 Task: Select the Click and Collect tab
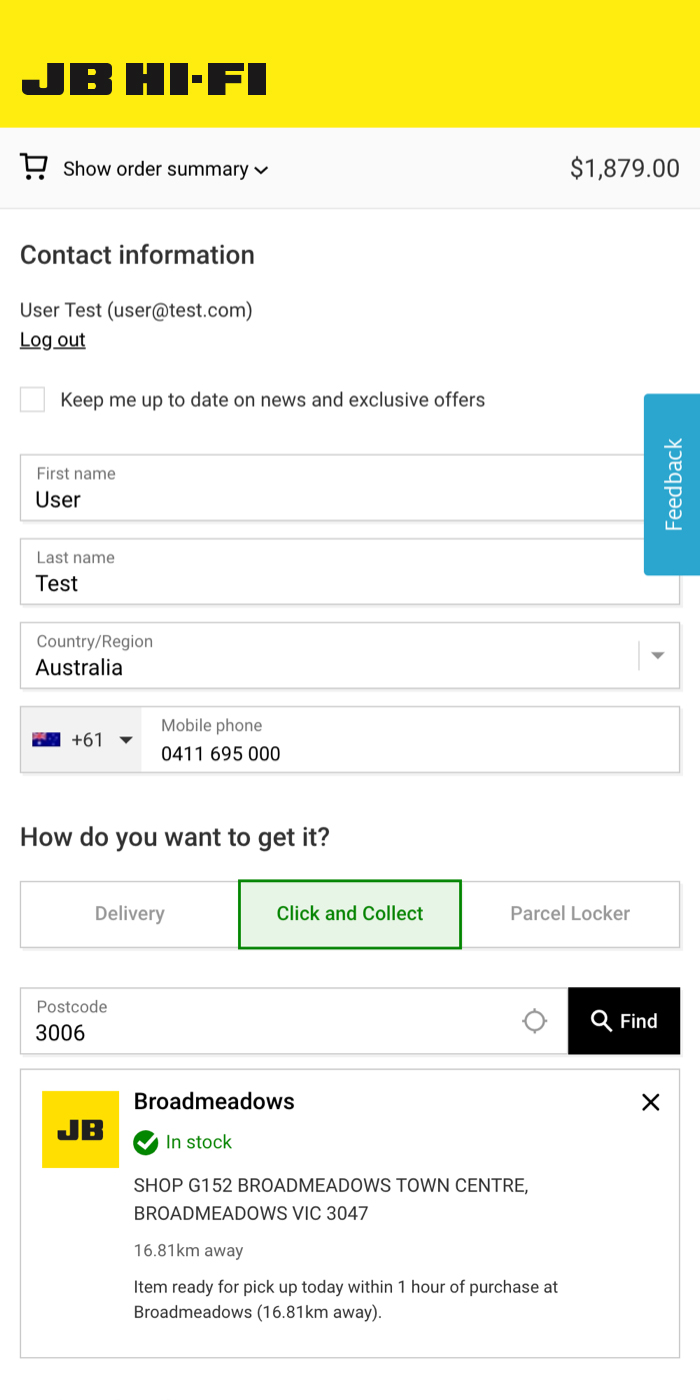tap(350, 914)
